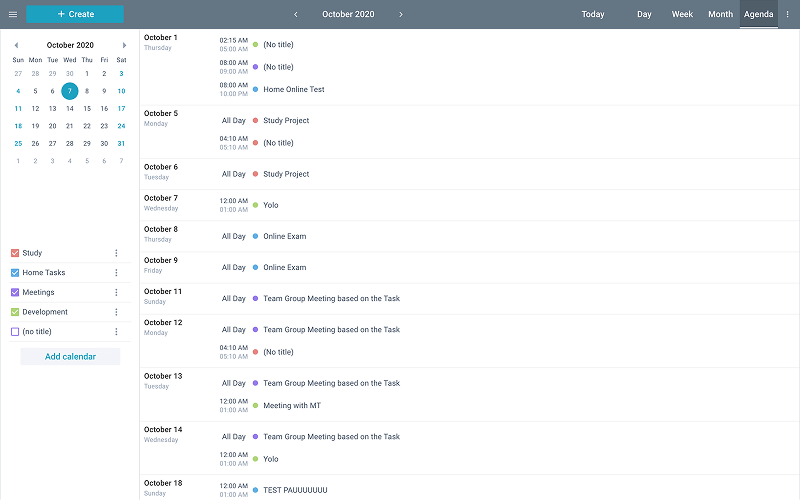Expand Home Tasks calendar options menu
Viewport: 800px width, 500px height.
[116, 273]
